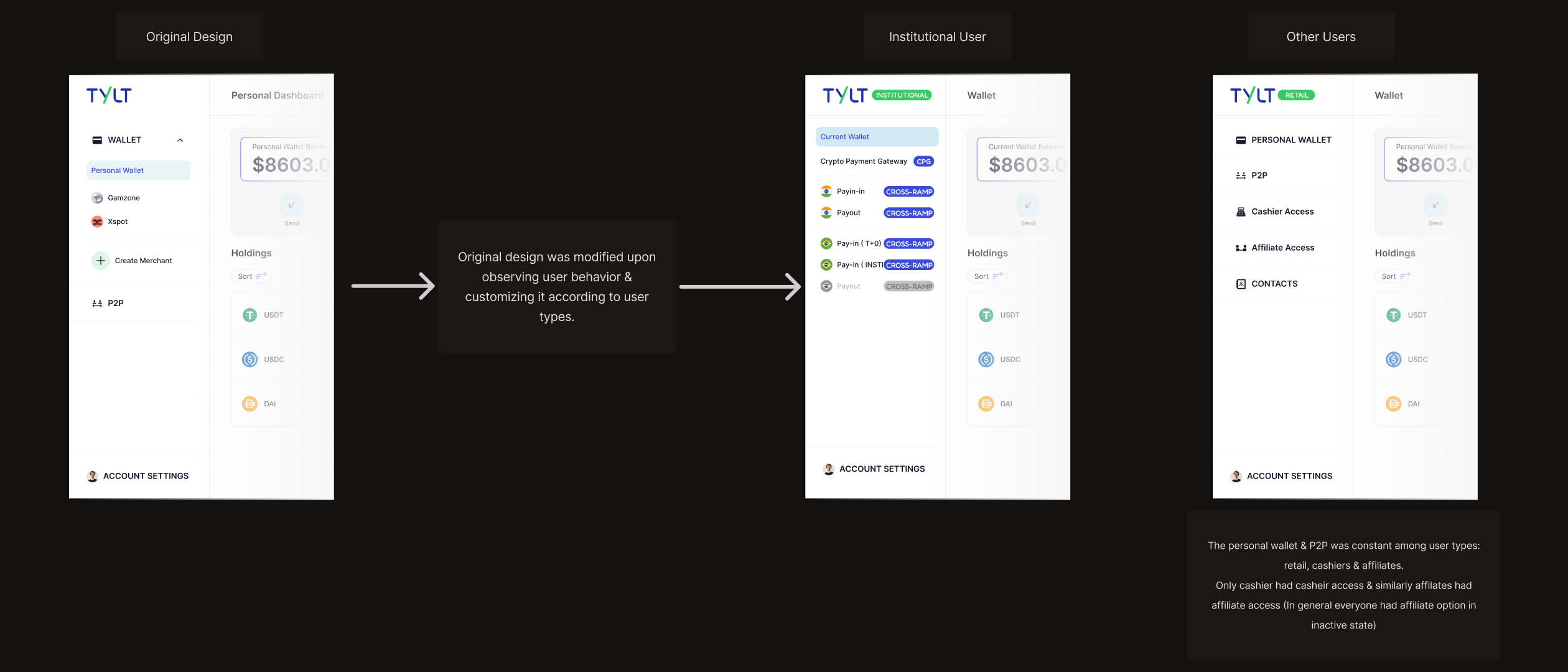Click the Send arrow in Other Users wallet
The image size is (1568, 672).
click(x=1435, y=205)
